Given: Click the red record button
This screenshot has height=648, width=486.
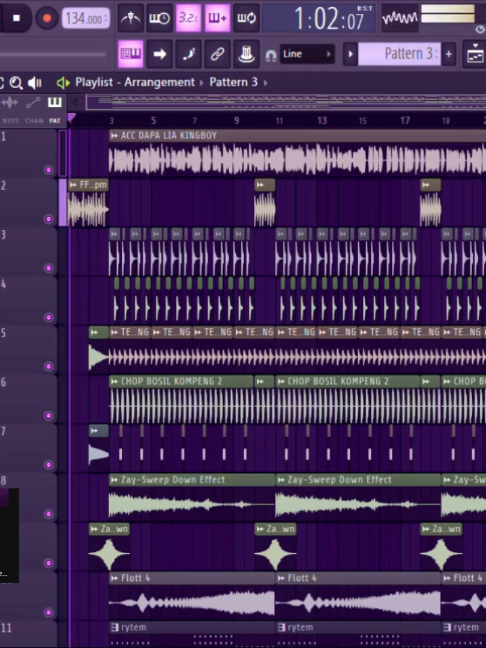Looking at the screenshot, I should [x=47, y=18].
